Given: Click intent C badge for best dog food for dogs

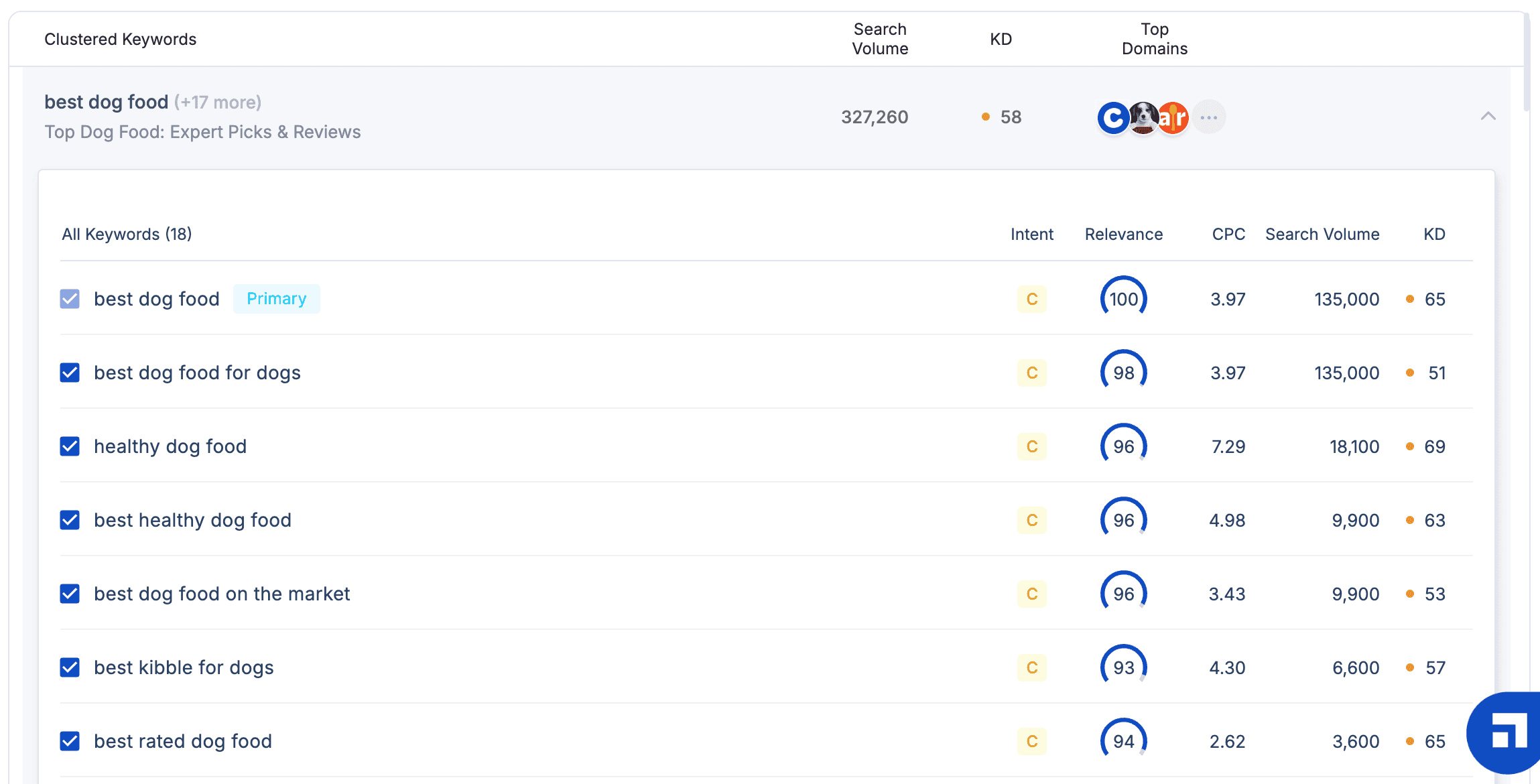Looking at the screenshot, I should tap(1032, 373).
